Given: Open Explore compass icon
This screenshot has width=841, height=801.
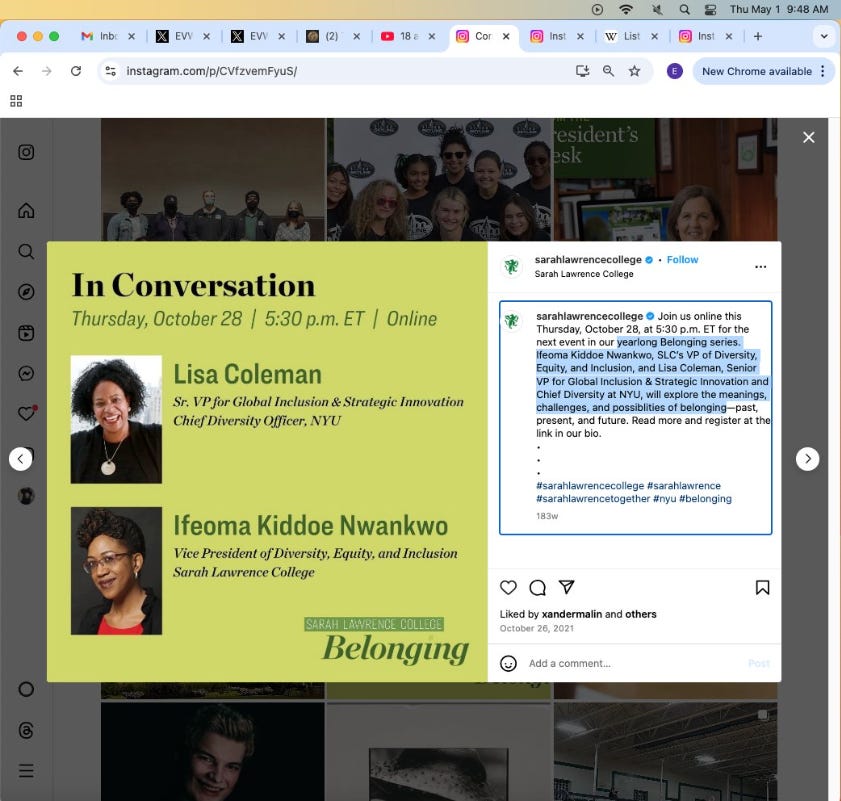Looking at the screenshot, I should coord(26,292).
